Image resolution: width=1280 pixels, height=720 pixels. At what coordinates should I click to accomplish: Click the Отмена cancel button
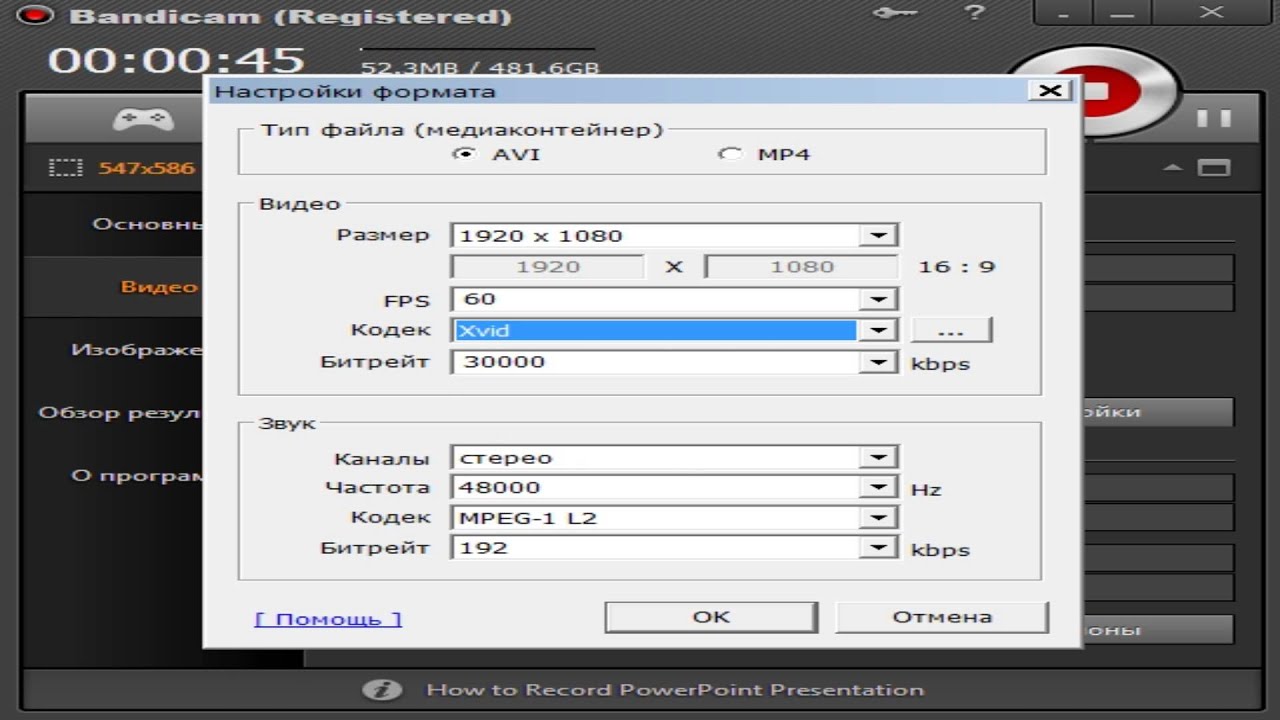click(x=942, y=617)
